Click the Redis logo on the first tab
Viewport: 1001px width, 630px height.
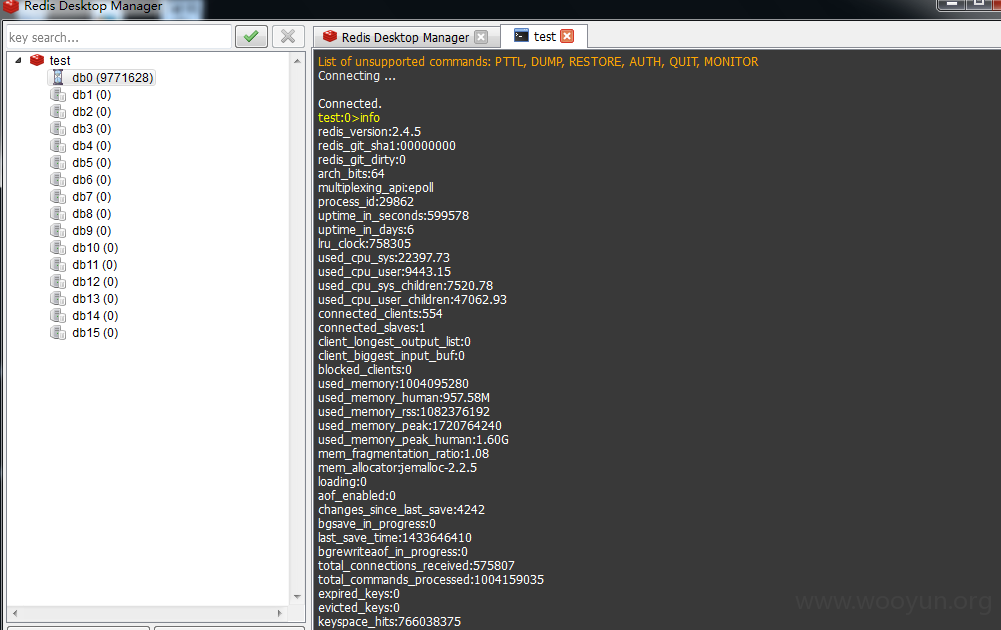pyautogui.click(x=329, y=36)
